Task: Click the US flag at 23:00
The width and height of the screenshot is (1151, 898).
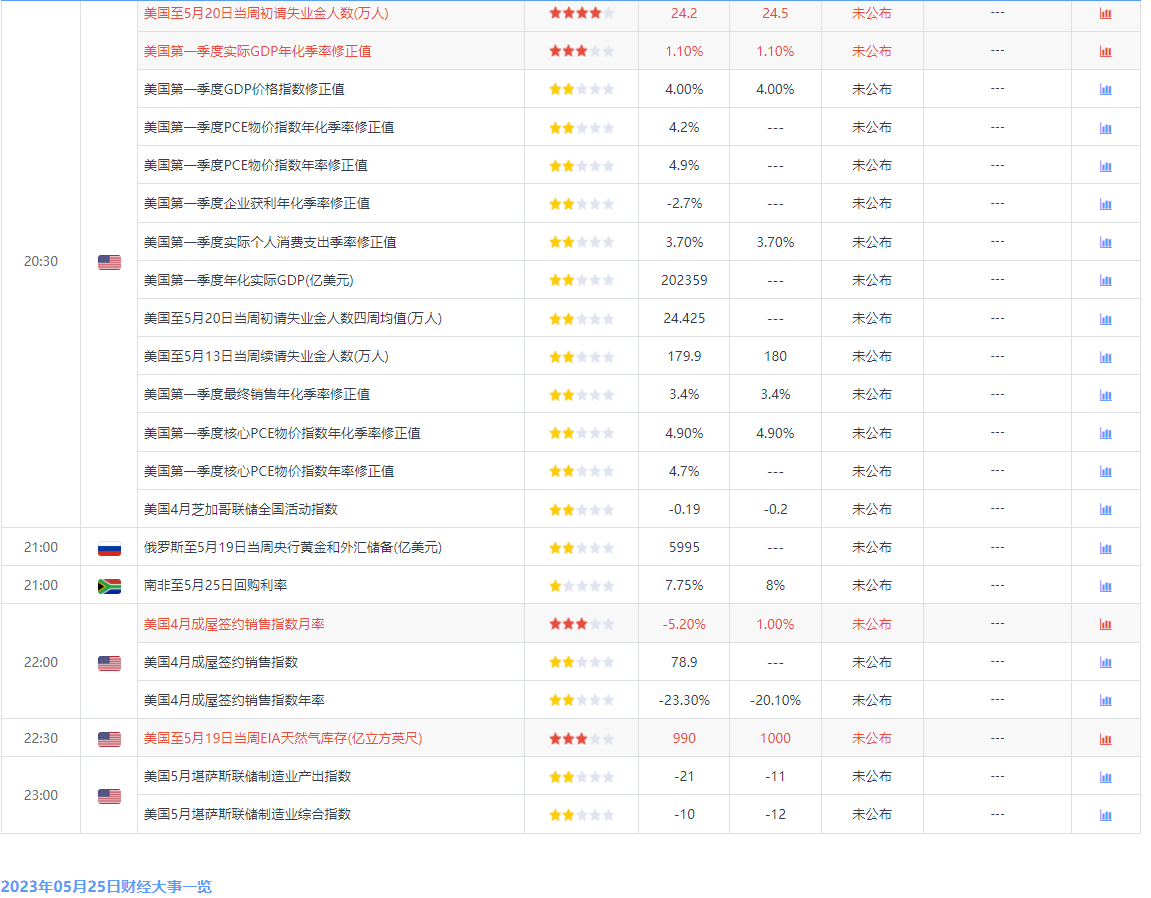Action: [109, 796]
